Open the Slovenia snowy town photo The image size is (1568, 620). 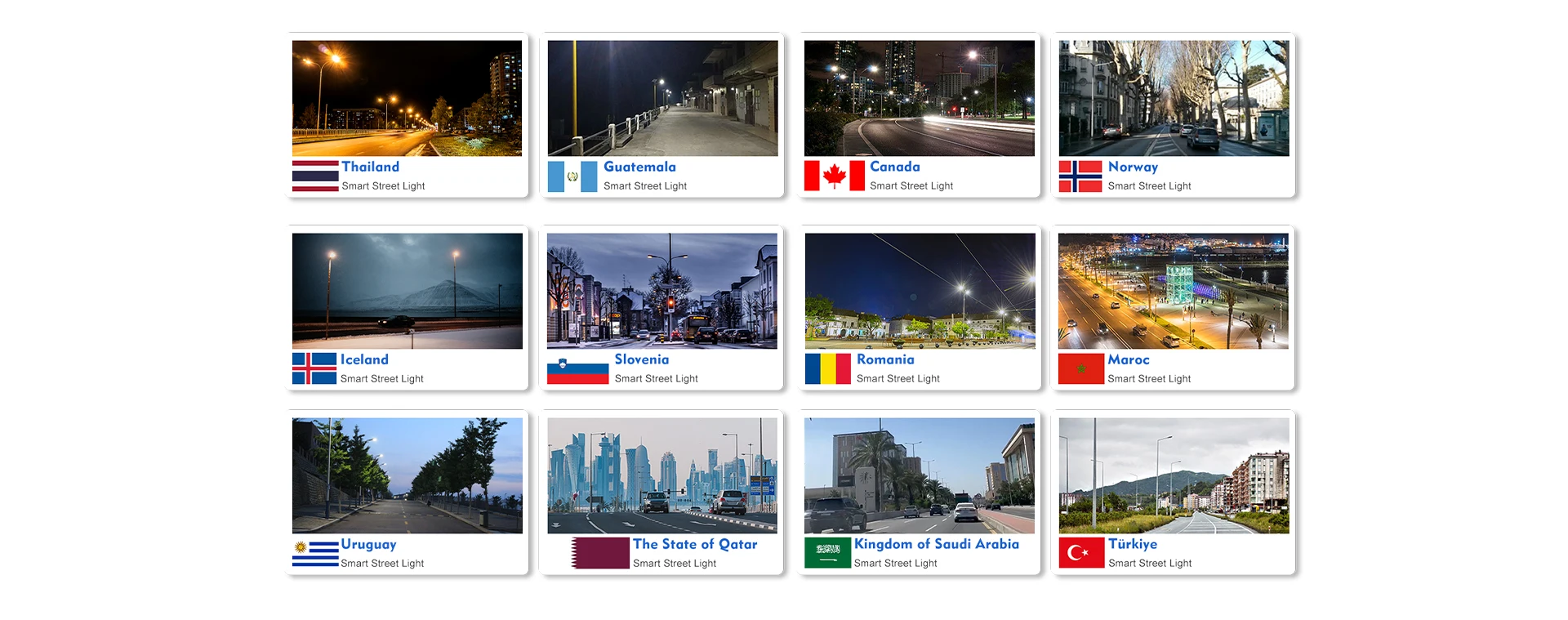tap(662, 291)
